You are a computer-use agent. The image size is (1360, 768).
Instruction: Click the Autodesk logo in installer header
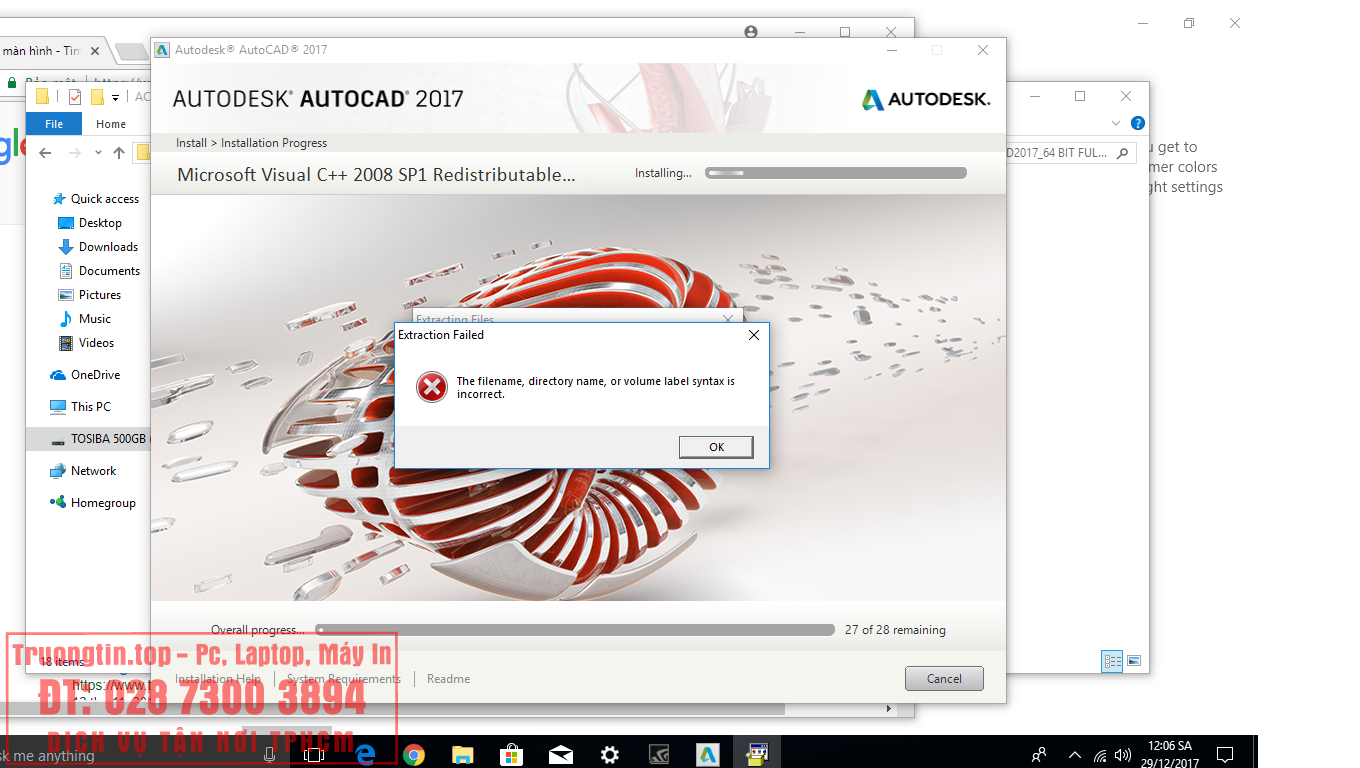point(926,99)
